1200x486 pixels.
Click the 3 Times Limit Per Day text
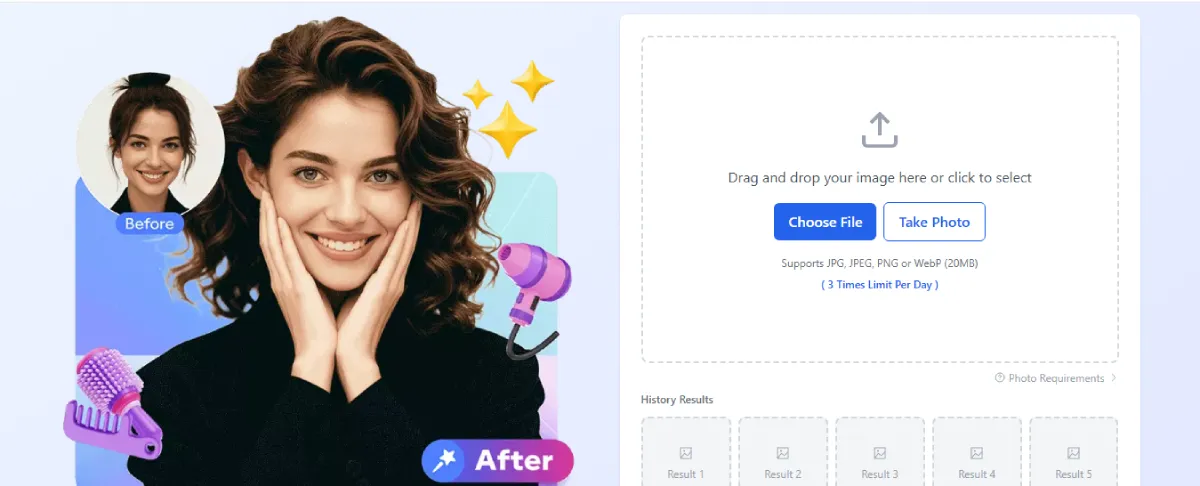point(879,284)
